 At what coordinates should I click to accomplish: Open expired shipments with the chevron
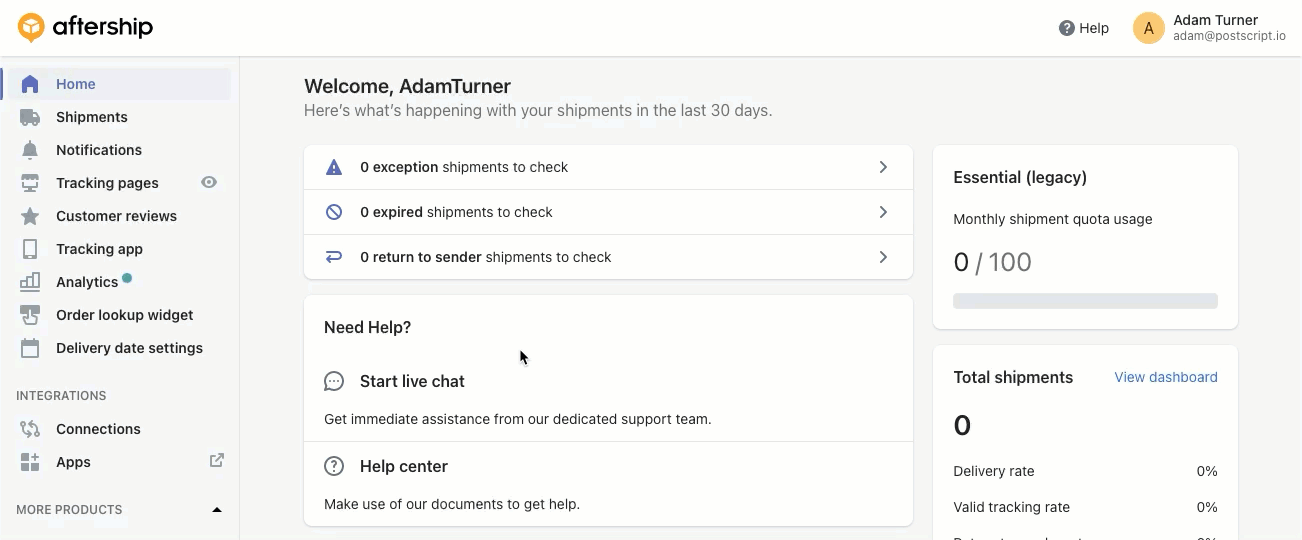click(883, 212)
